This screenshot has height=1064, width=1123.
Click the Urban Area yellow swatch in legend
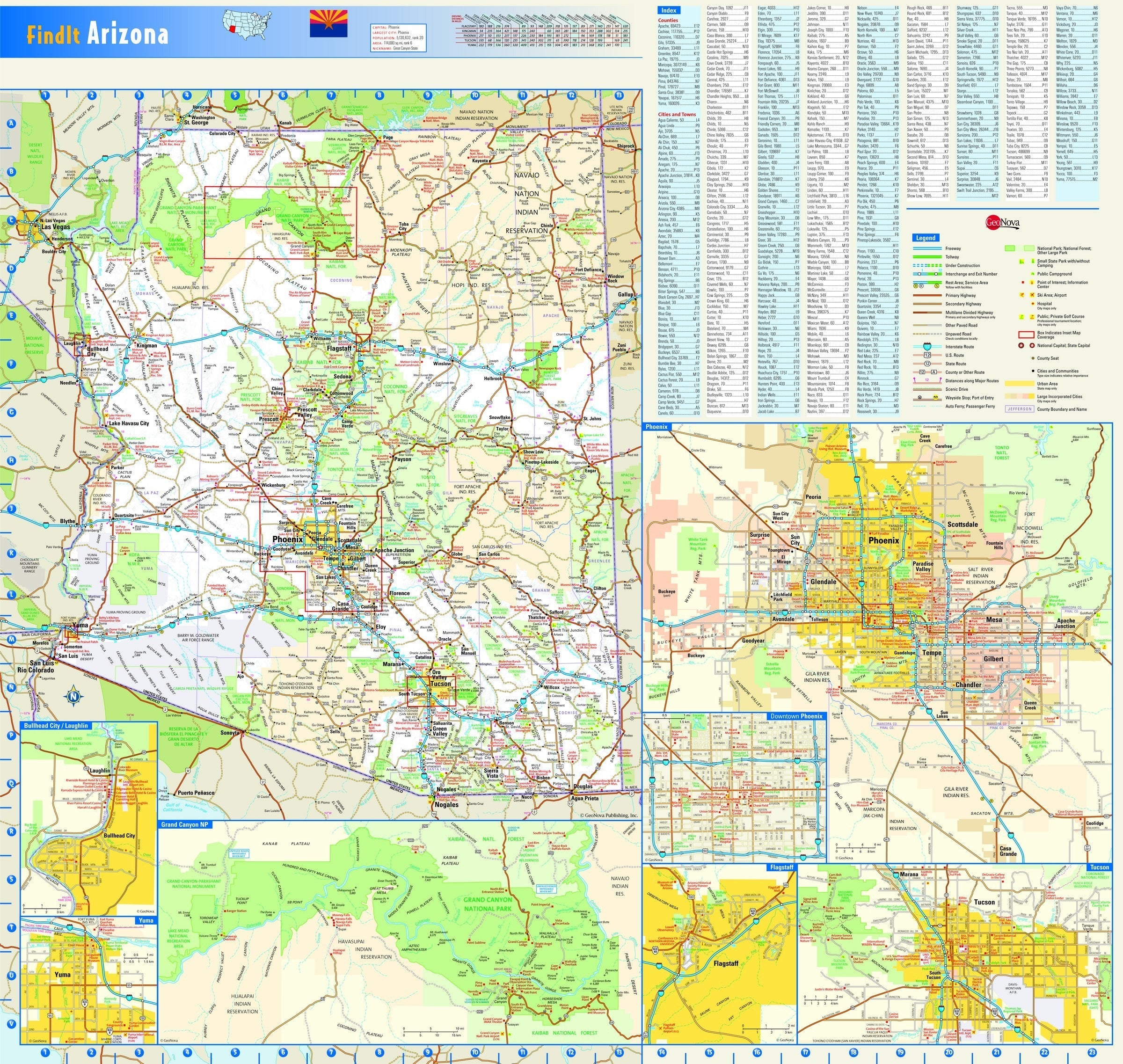(1019, 383)
